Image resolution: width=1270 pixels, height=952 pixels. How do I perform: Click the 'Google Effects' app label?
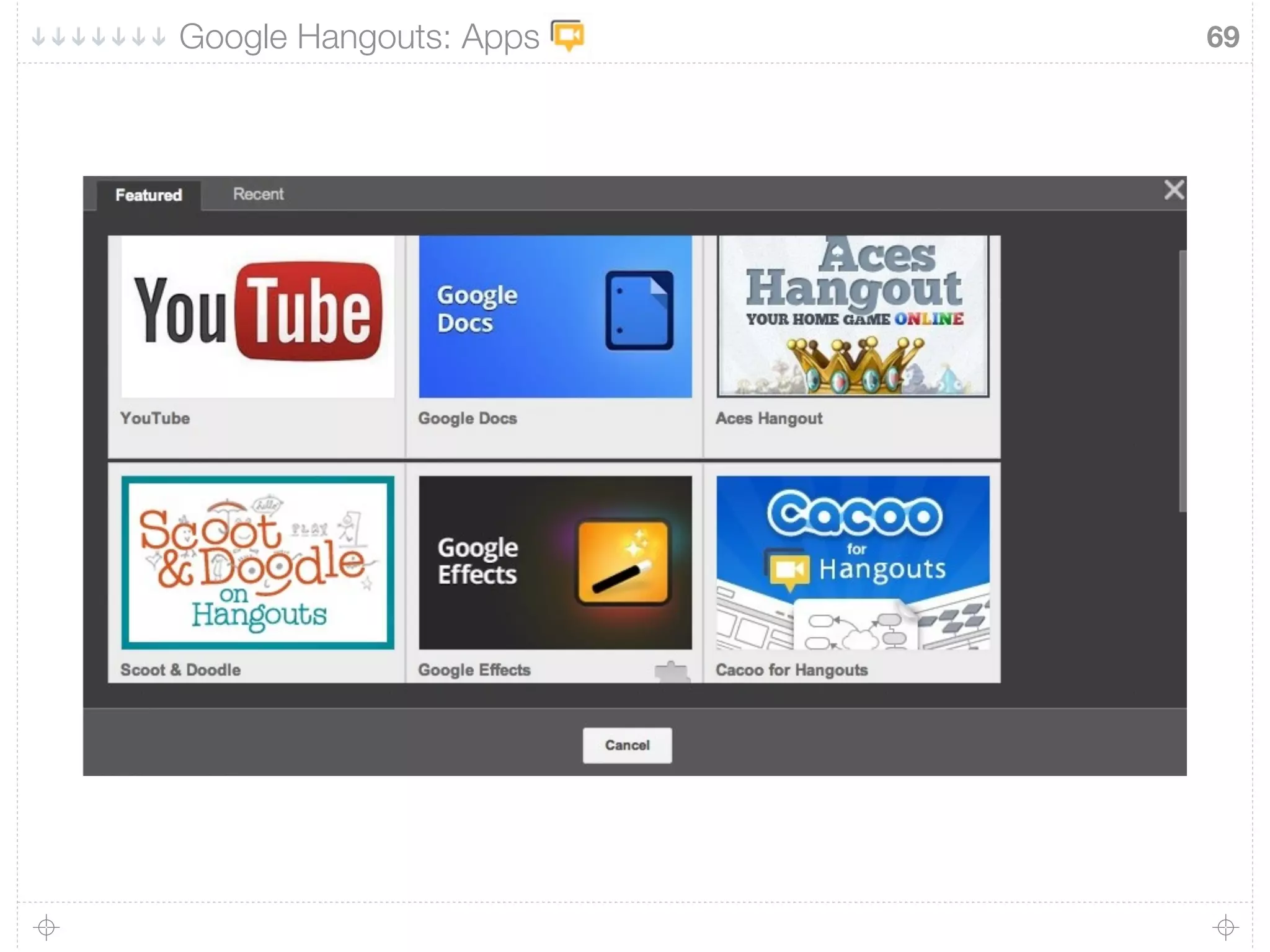point(474,670)
